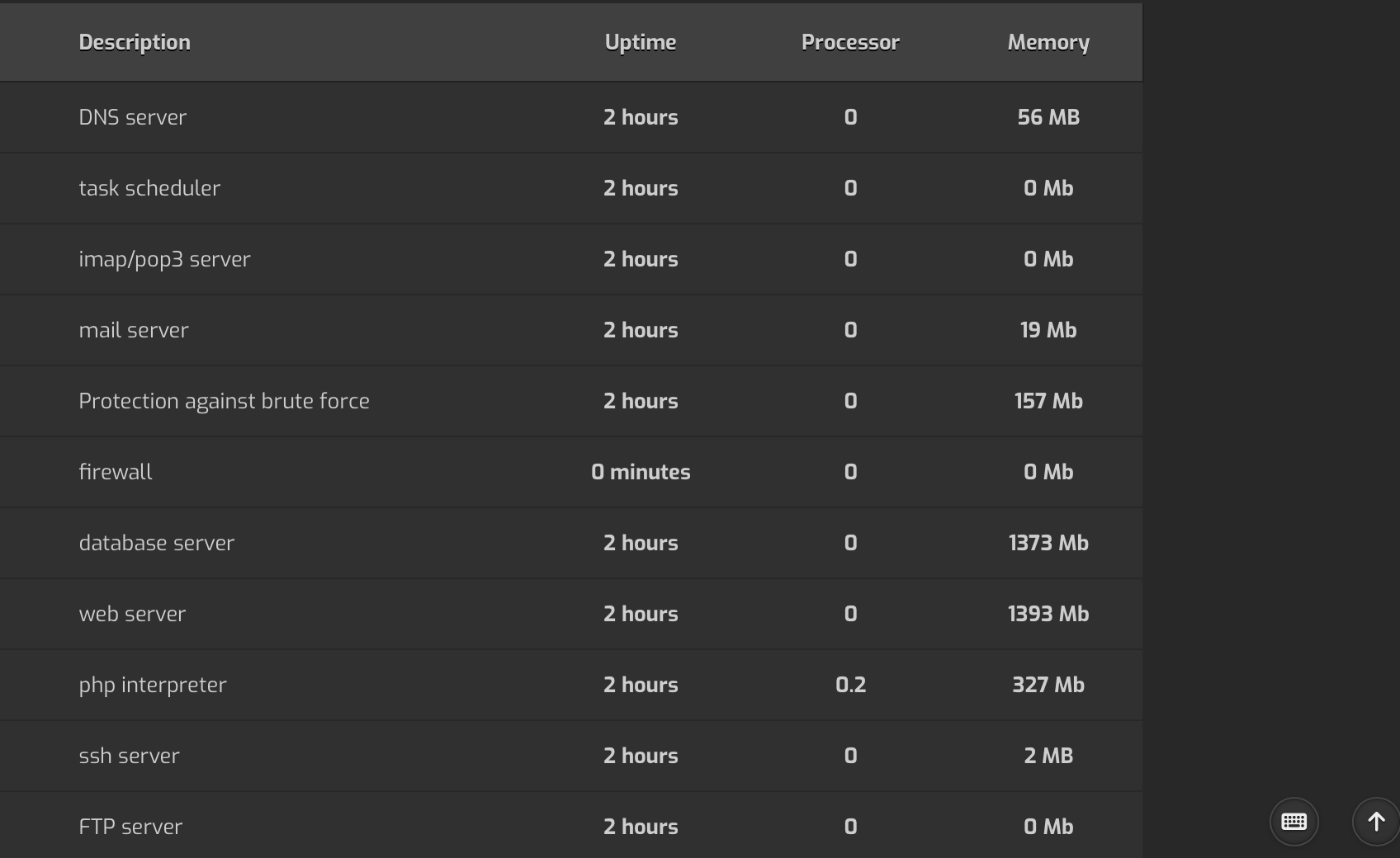Choose the mail server service name
The image size is (1400, 858).
coord(134,330)
